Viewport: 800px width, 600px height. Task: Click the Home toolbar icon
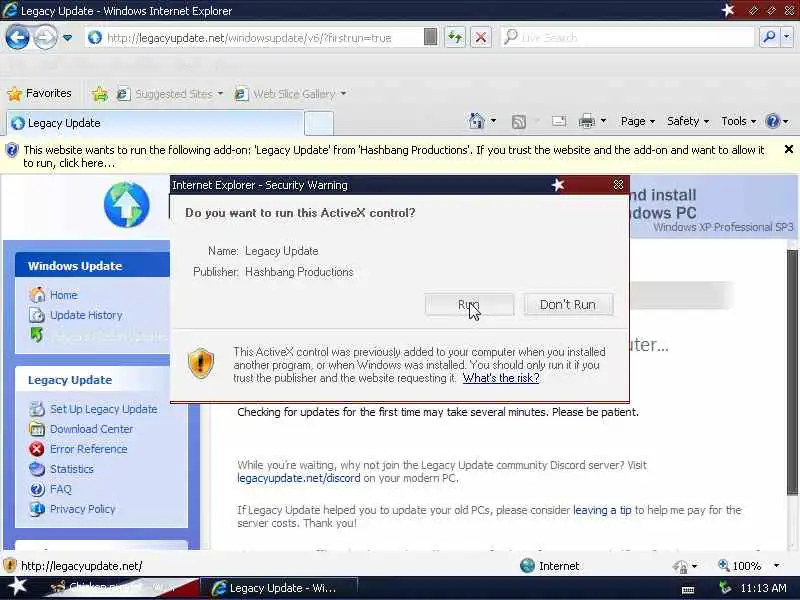click(477, 121)
